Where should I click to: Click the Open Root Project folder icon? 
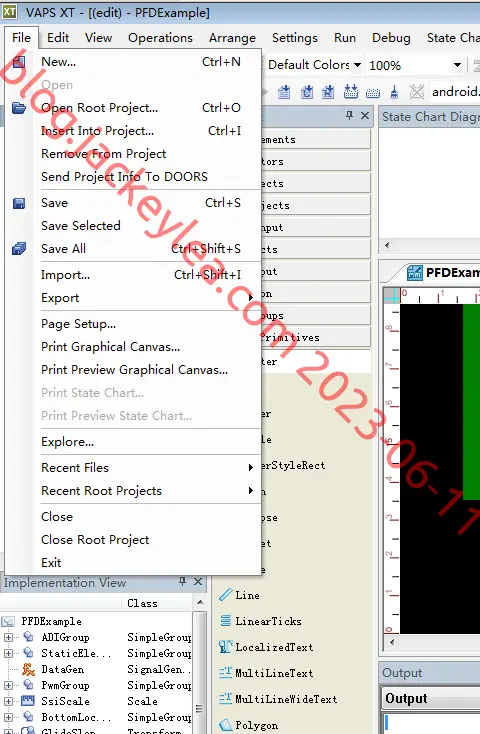pyautogui.click(x=19, y=108)
